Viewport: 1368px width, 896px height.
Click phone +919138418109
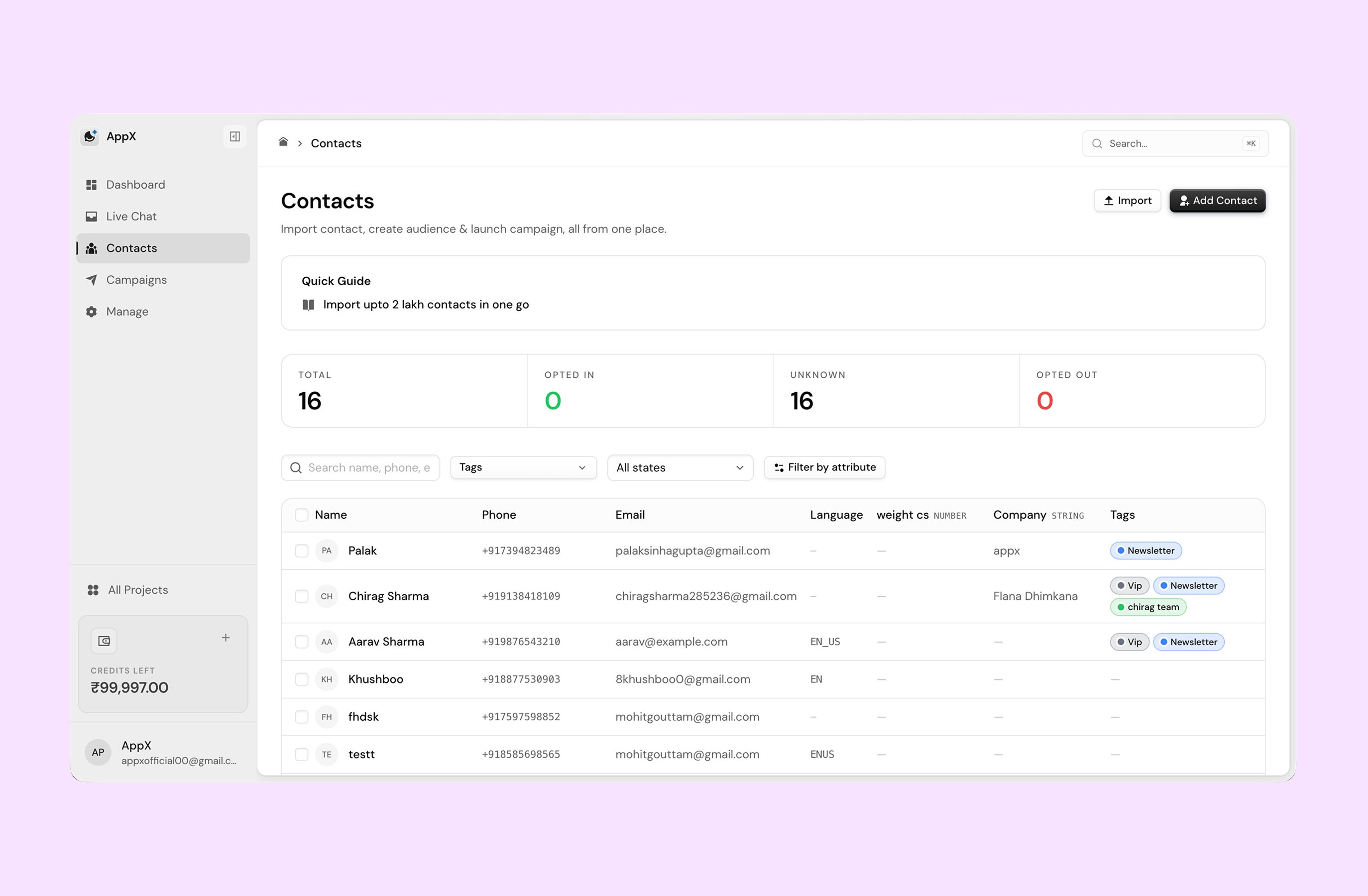(521, 596)
